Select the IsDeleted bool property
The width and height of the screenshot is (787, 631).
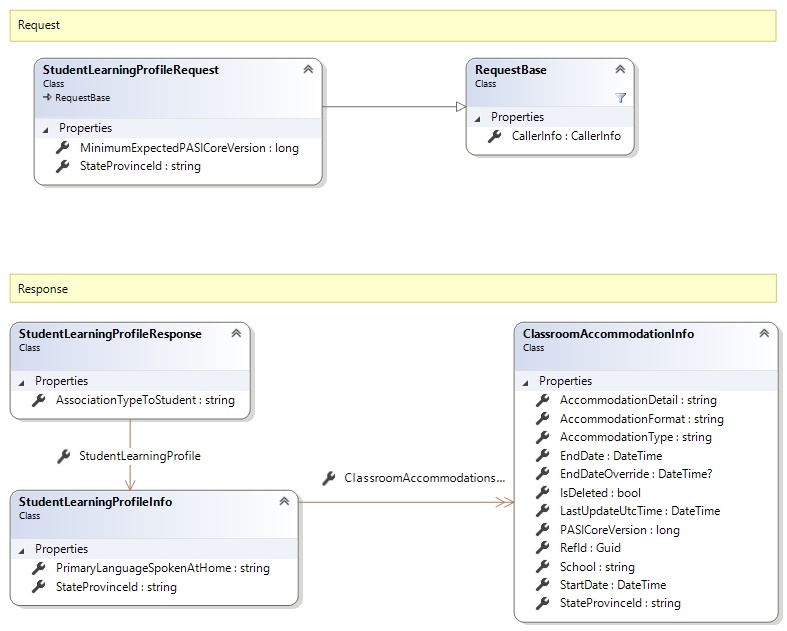600,492
